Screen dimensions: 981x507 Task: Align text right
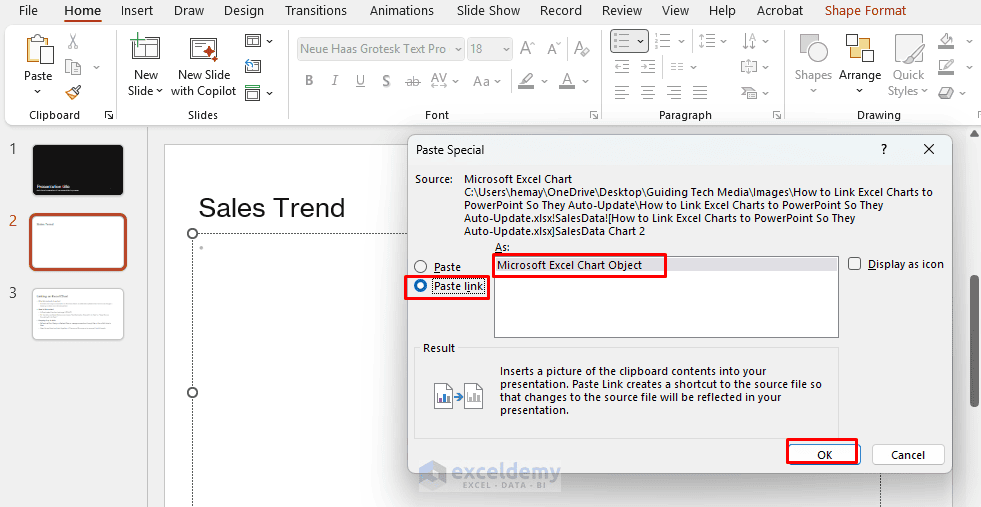(x=674, y=93)
